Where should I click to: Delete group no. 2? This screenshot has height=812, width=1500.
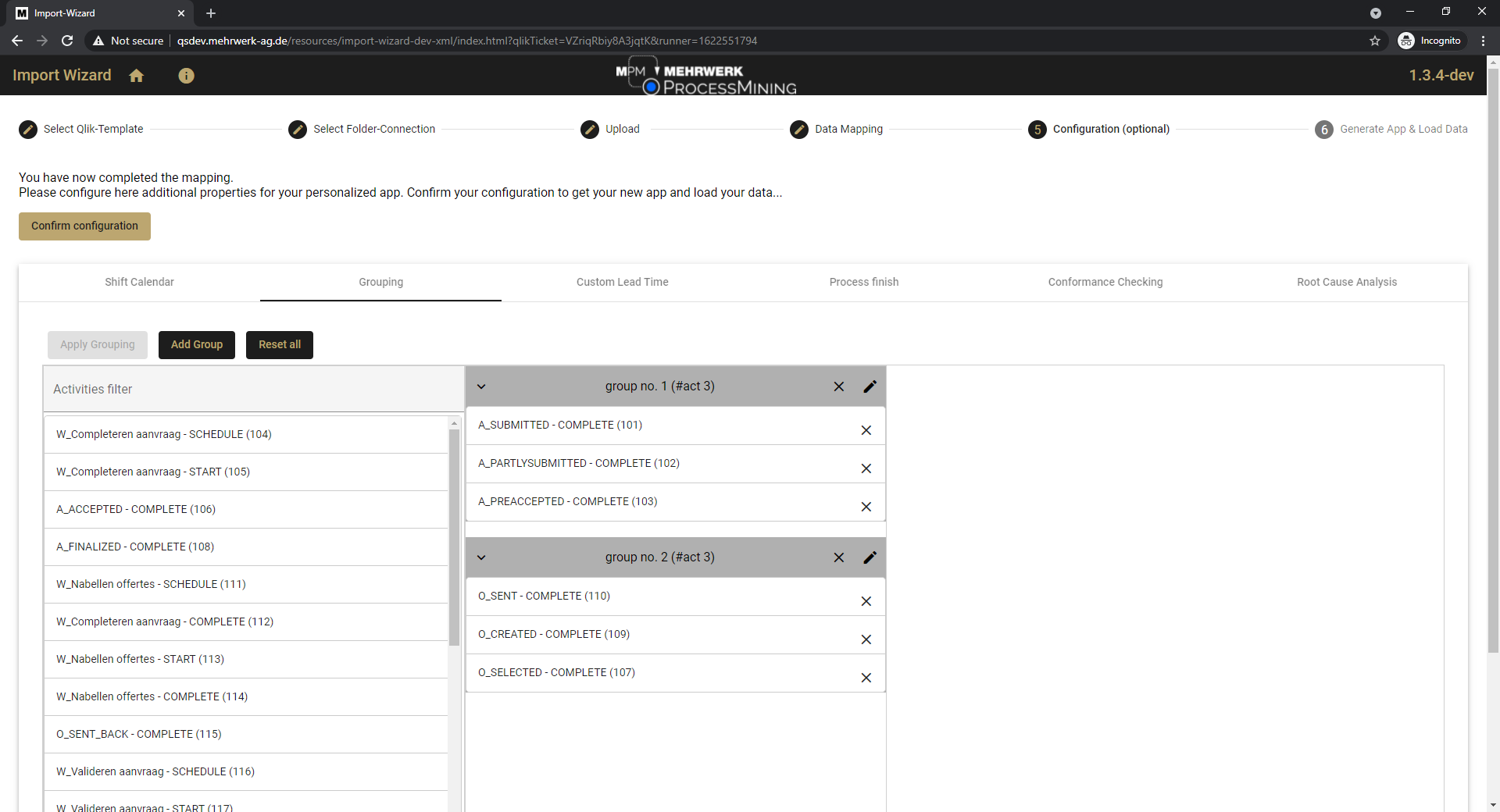tap(839, 557)
